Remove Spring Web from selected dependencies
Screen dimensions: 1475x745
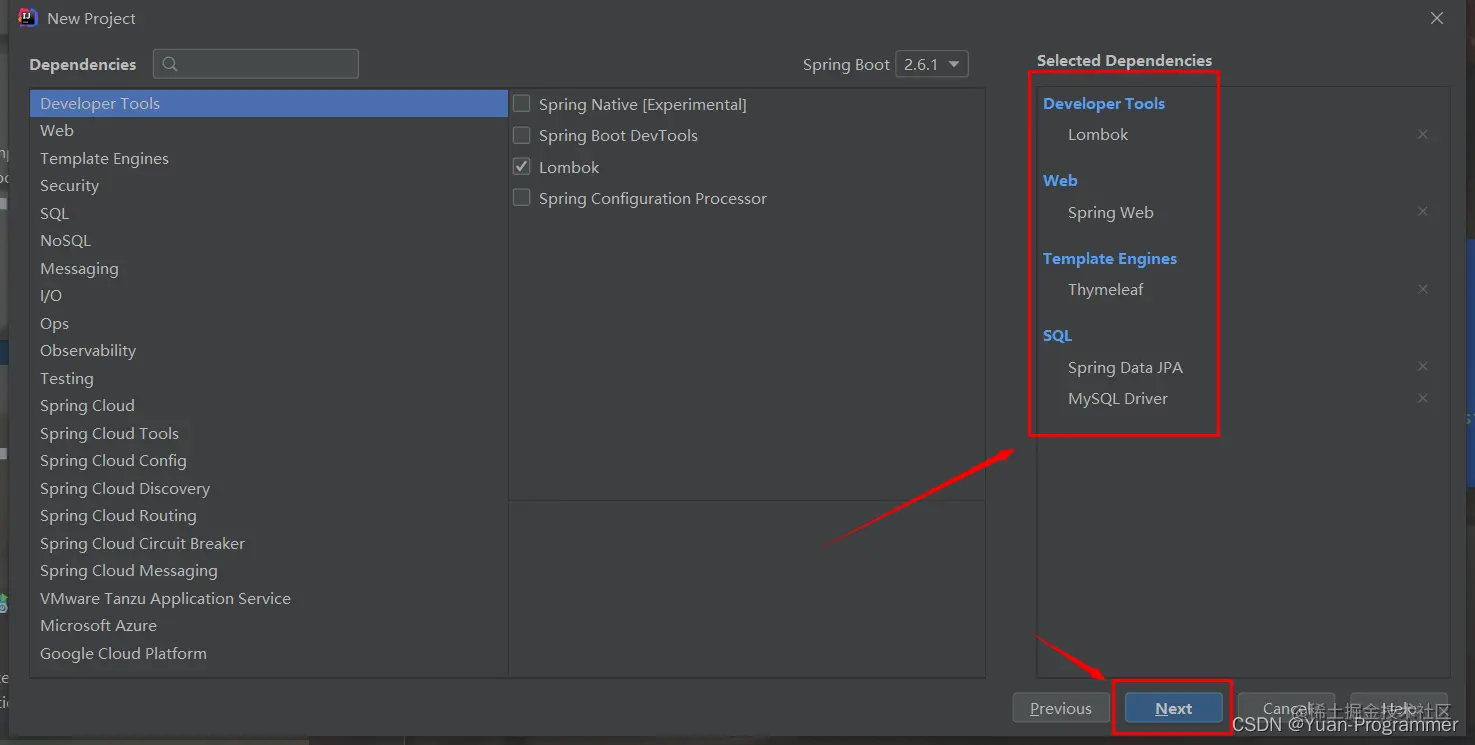click(x=1422, y=212)
